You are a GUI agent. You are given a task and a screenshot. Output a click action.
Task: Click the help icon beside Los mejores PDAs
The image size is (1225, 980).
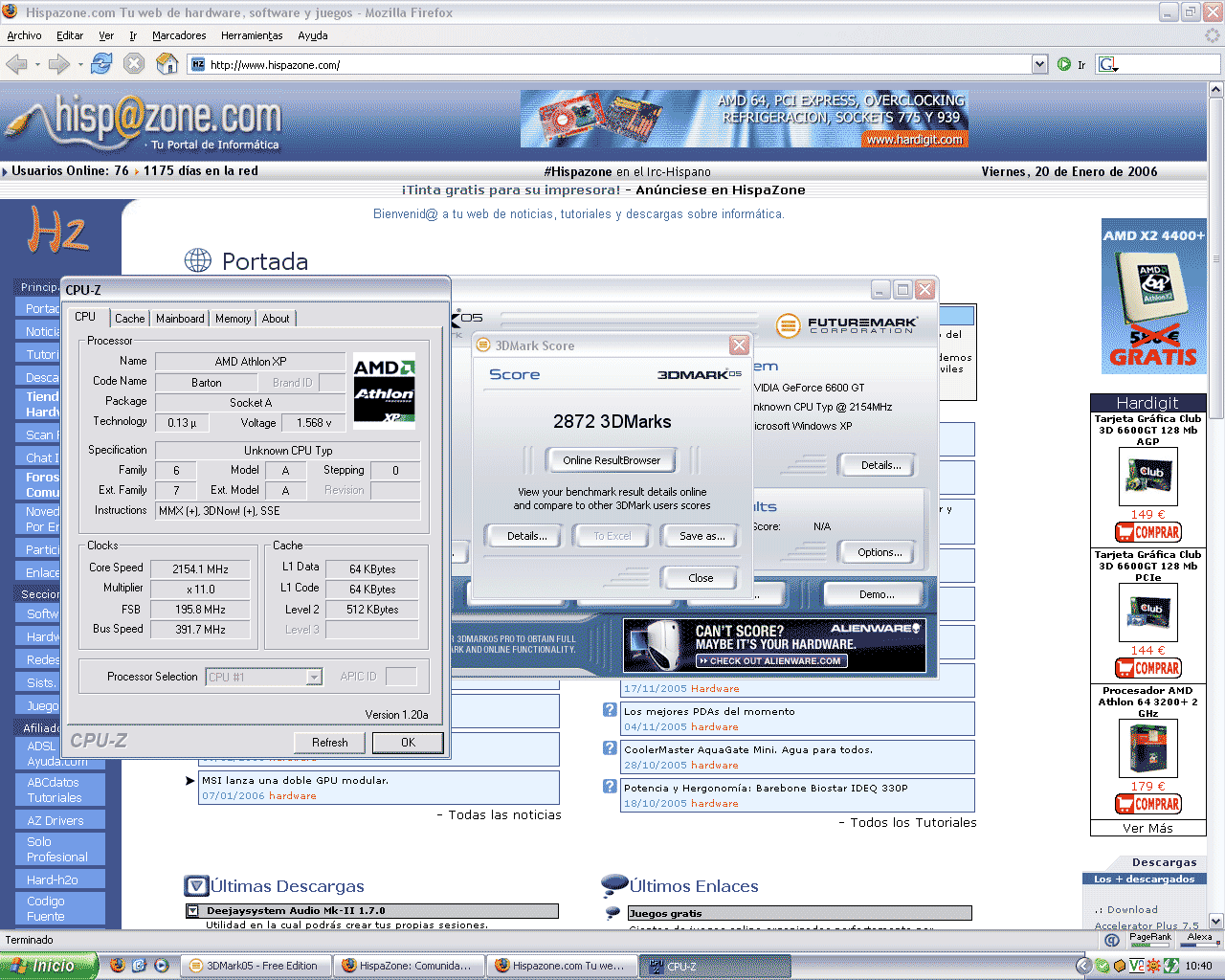click(610, 710)
